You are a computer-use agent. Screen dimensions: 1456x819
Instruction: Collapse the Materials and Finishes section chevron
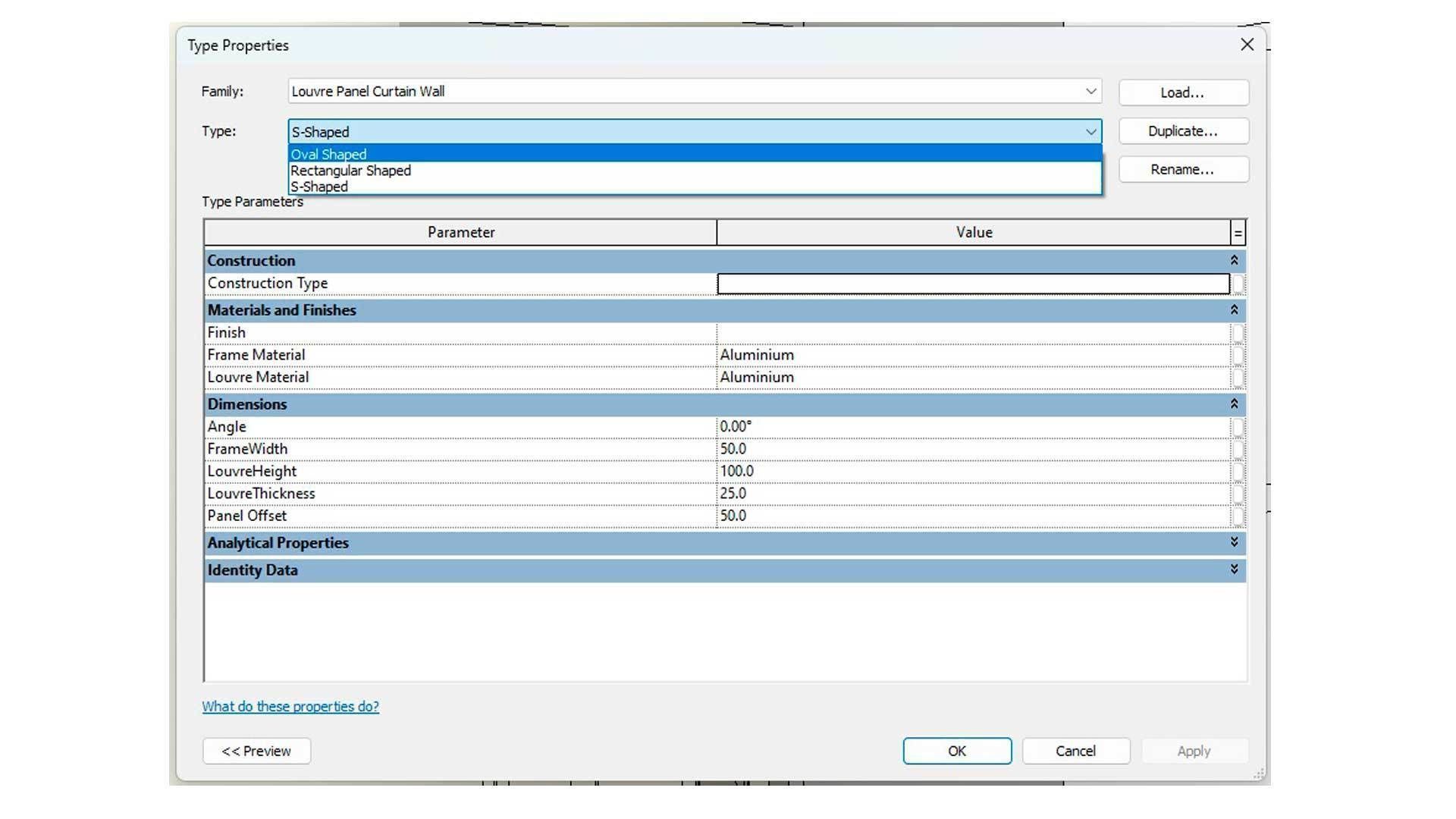1234,310
